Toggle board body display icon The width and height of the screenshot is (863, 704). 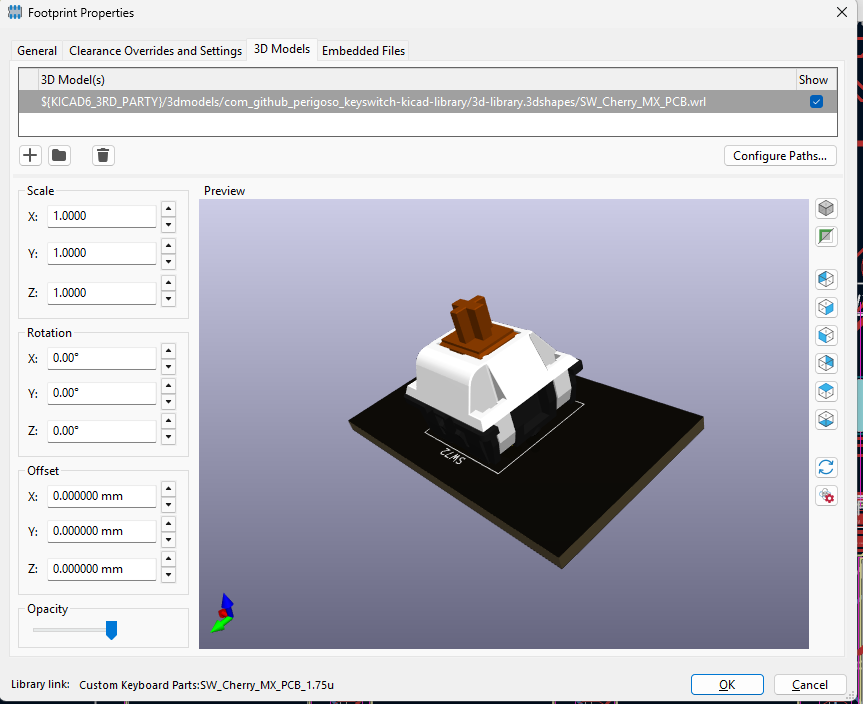tap(826, 207)
